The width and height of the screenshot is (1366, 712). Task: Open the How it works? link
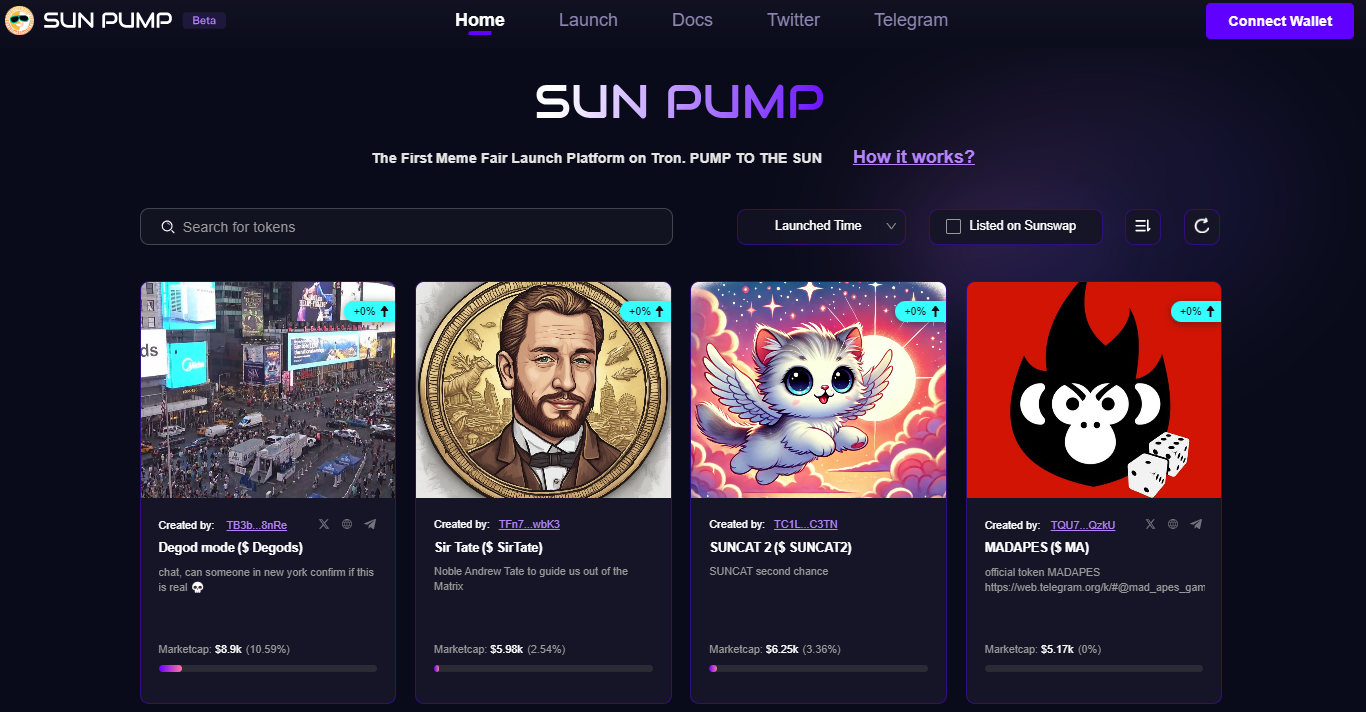click(x=913, y=157)
